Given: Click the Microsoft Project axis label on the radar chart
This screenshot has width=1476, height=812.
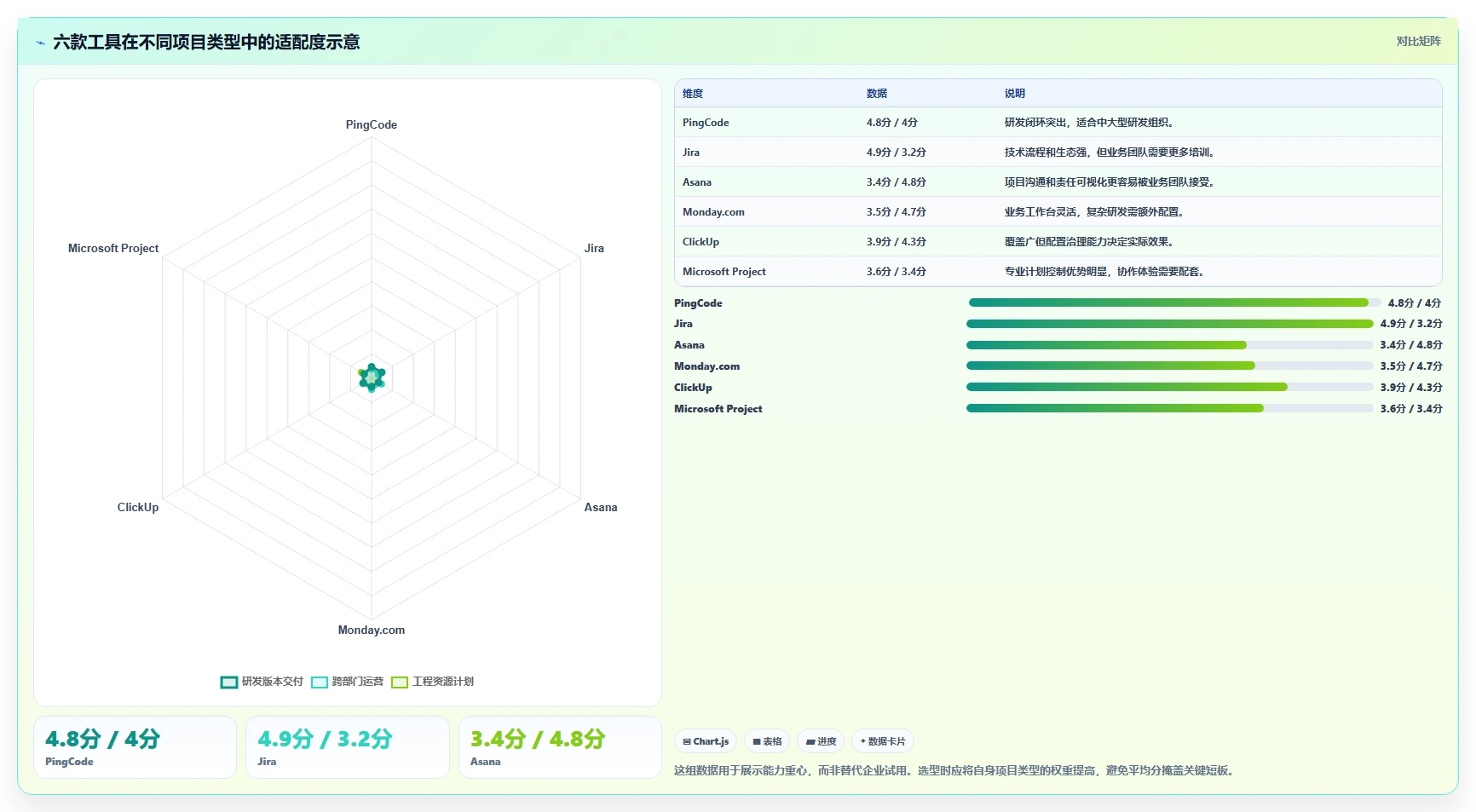Looking at the screenshot, I should (113, 249).
